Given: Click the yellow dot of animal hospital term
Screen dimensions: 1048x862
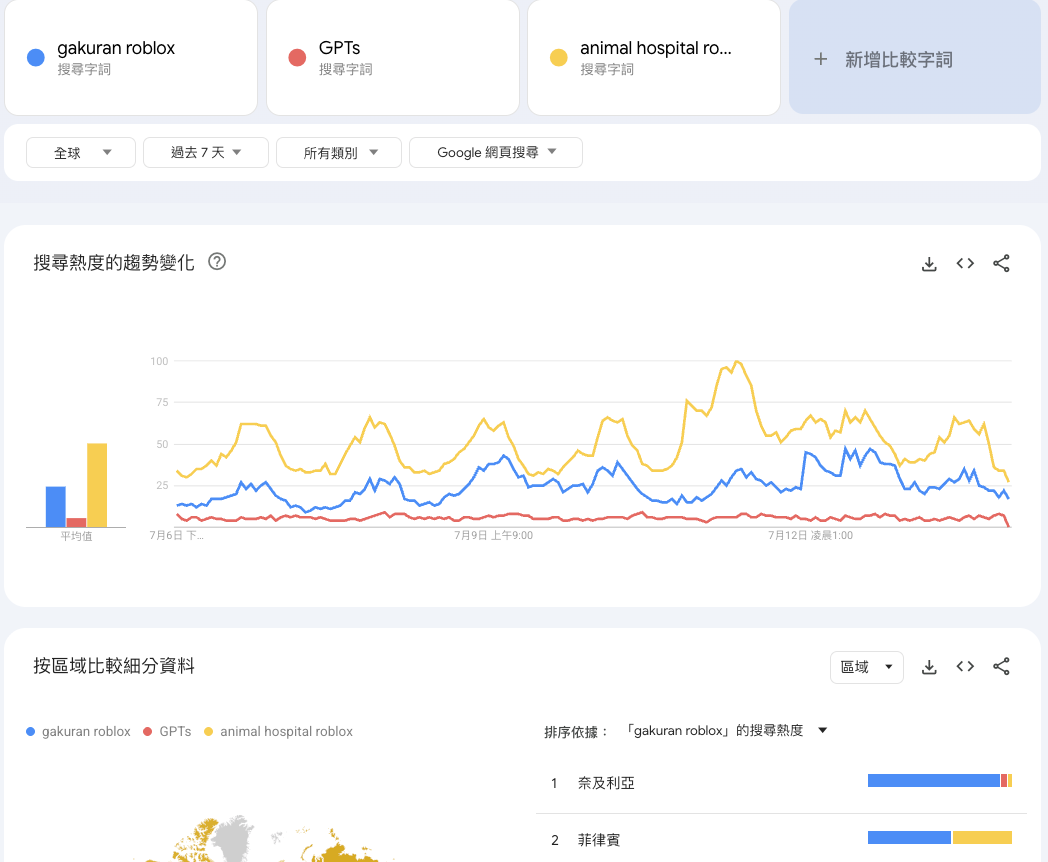Looking at the screenshot, I should pos(559,57).
